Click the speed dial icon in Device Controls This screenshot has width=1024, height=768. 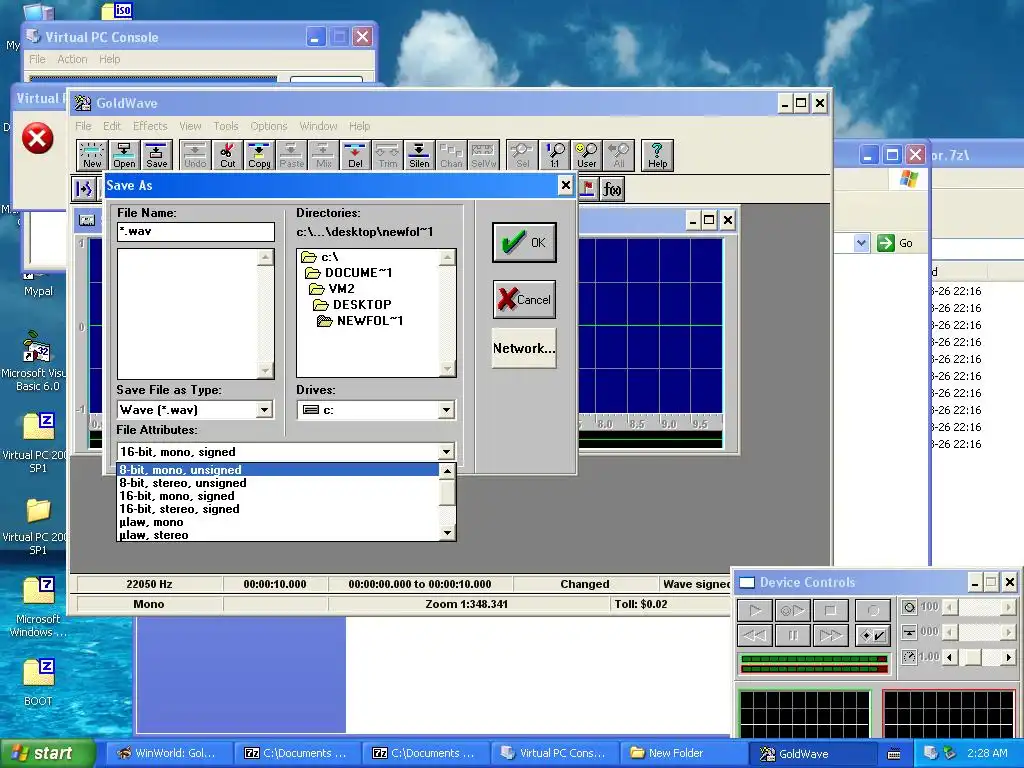click(909, 656)
